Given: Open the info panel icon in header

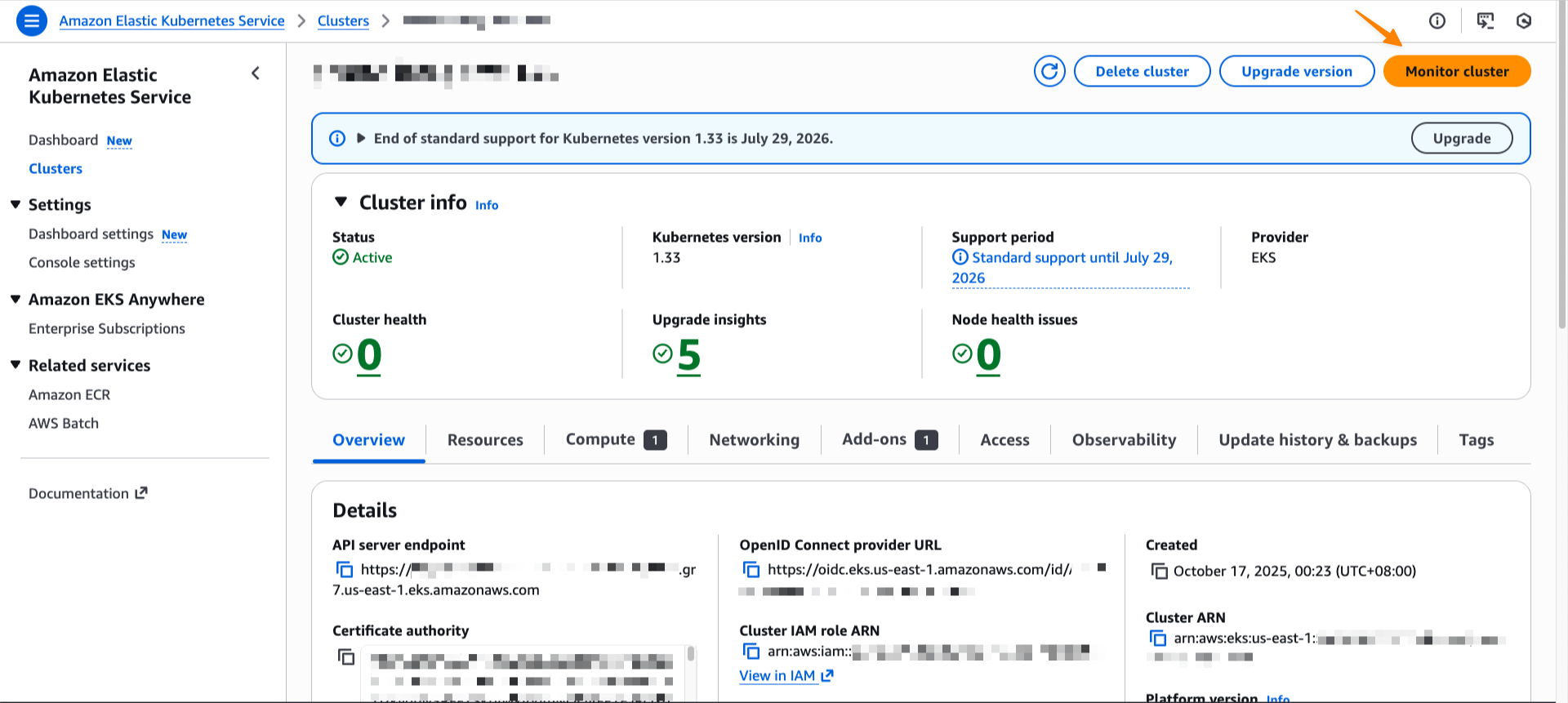Looking at the screenshot, I should coord(1437,21).
